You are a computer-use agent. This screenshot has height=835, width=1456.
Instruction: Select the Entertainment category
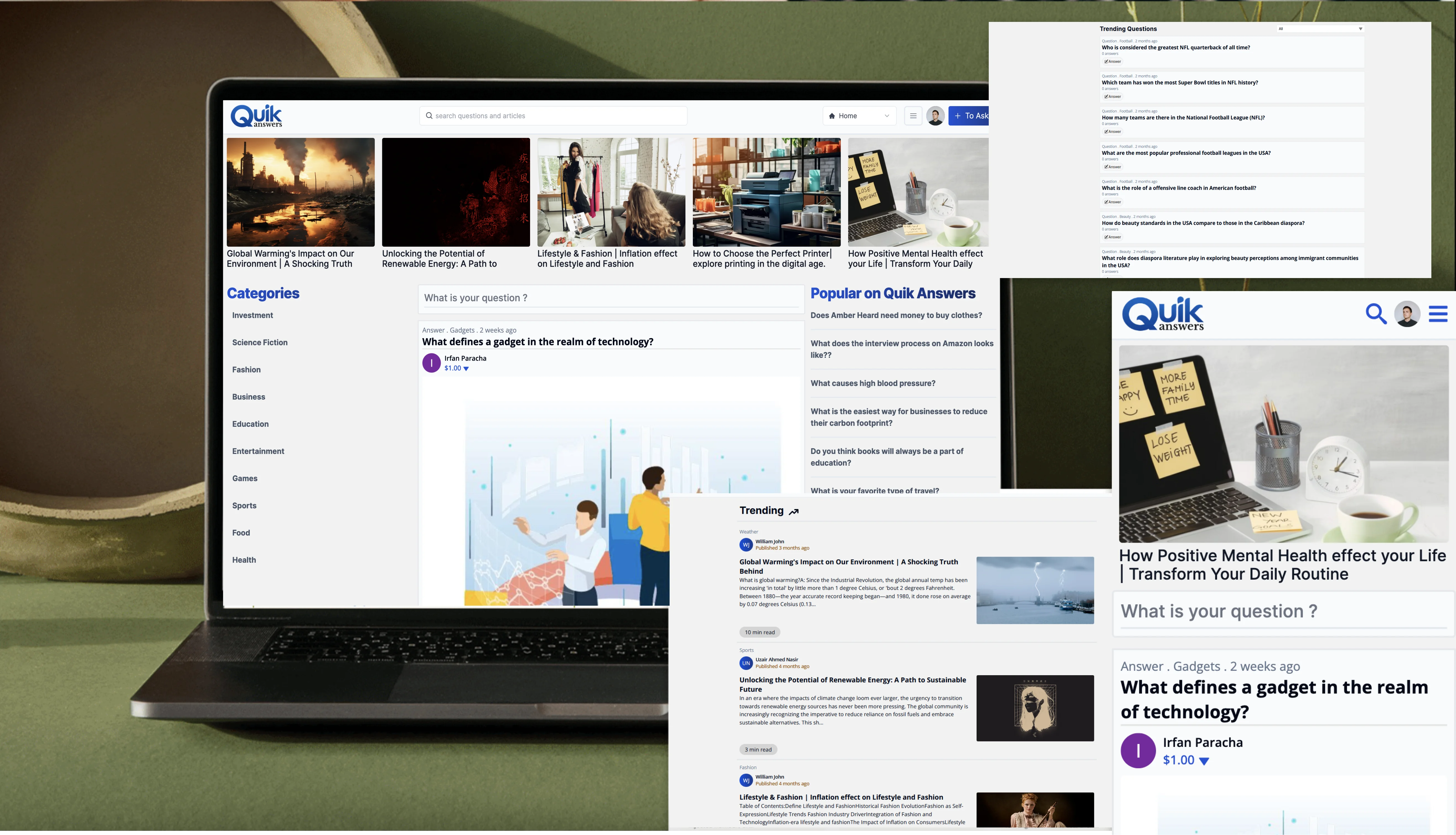click(x=258, y=451)
